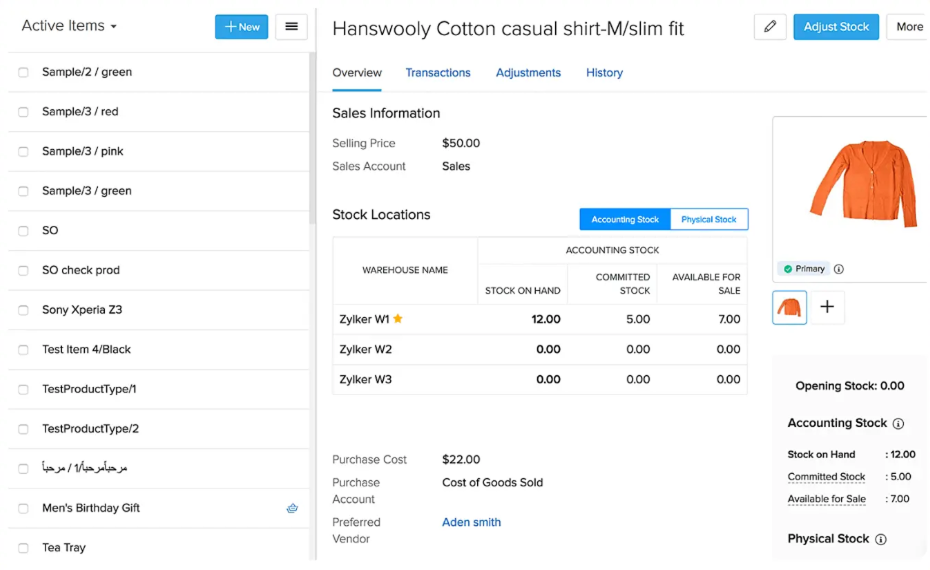This screenshot has width=930, height=570.
Task: Select the Sony Xperia Z3 checkbox
Action: (x=23, y=310)
